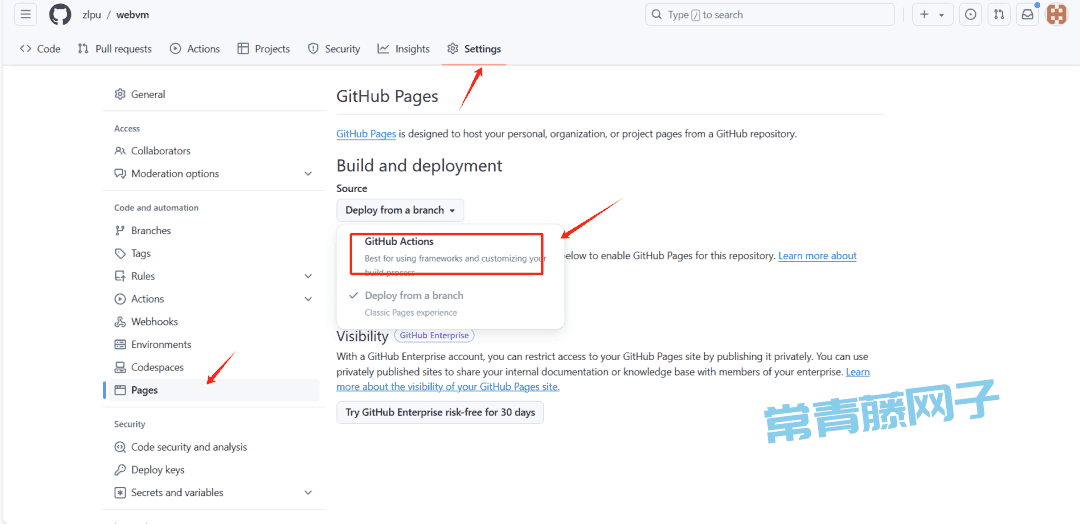Open the hamburger navigation menu
This screenshot has height=524, width=1080.
(x=25, y=14)
